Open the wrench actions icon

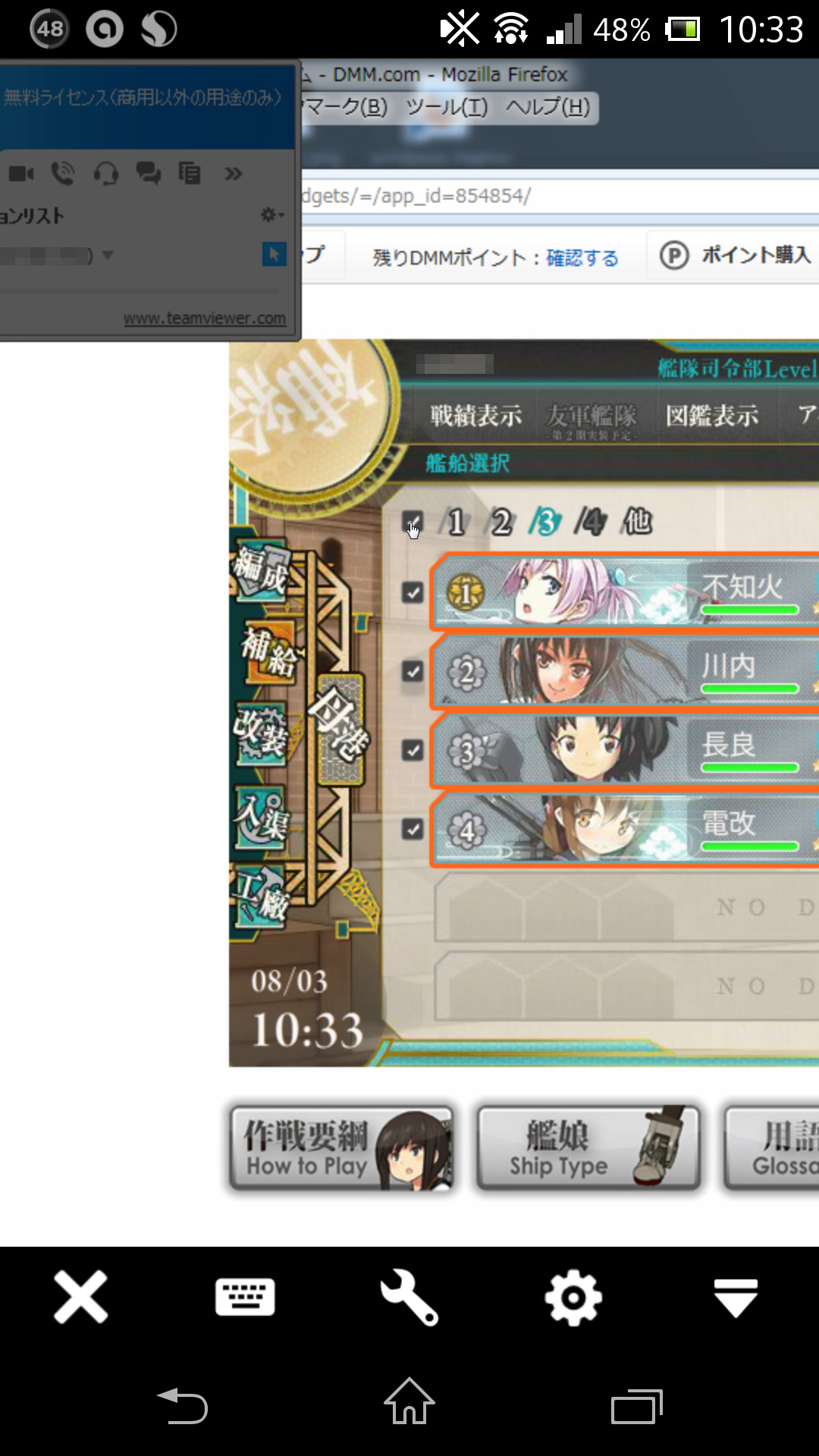[x=409, y=1298]
